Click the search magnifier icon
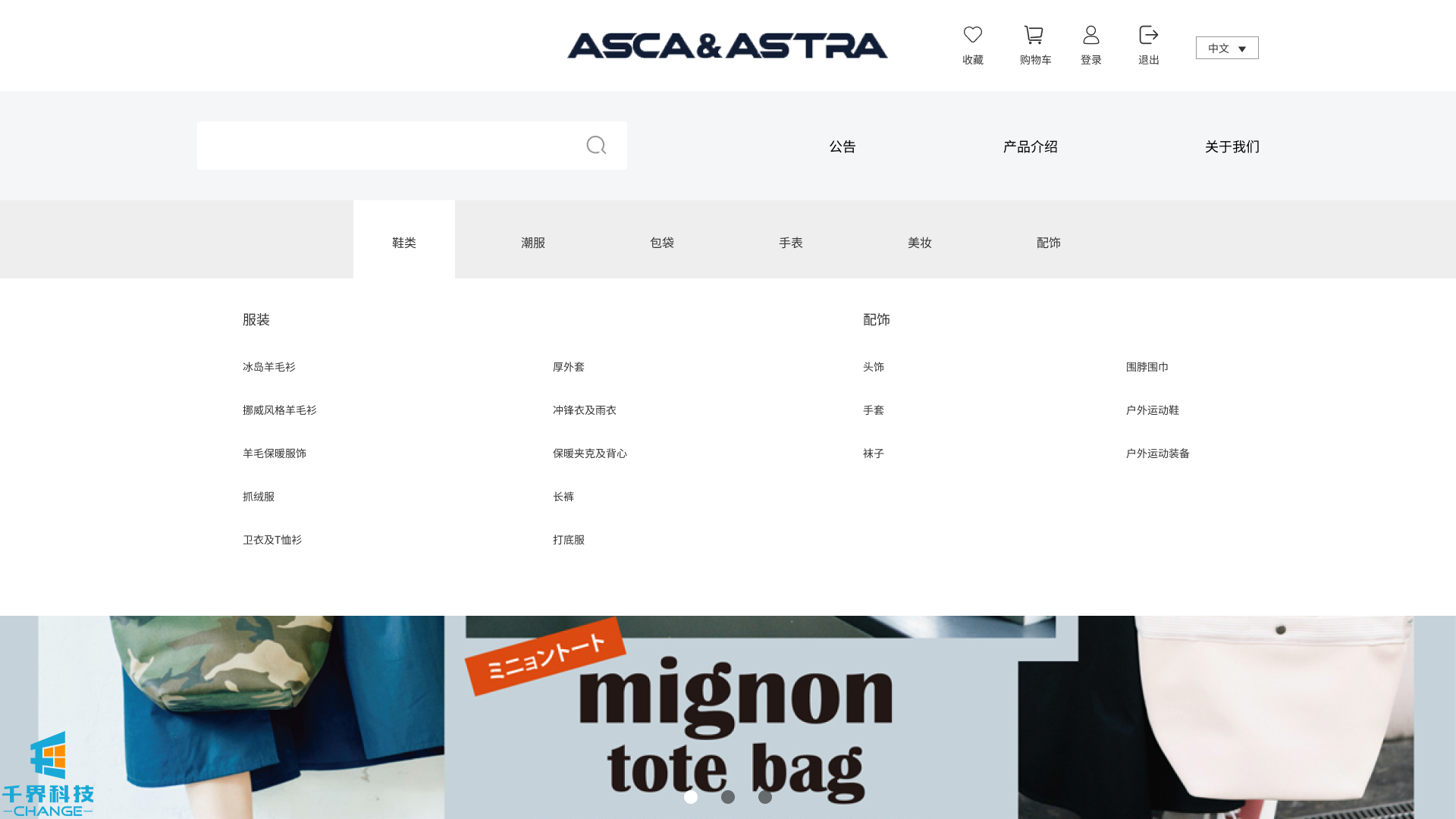Viewport: 1456px width, 819px height. (x=596, y=145)
